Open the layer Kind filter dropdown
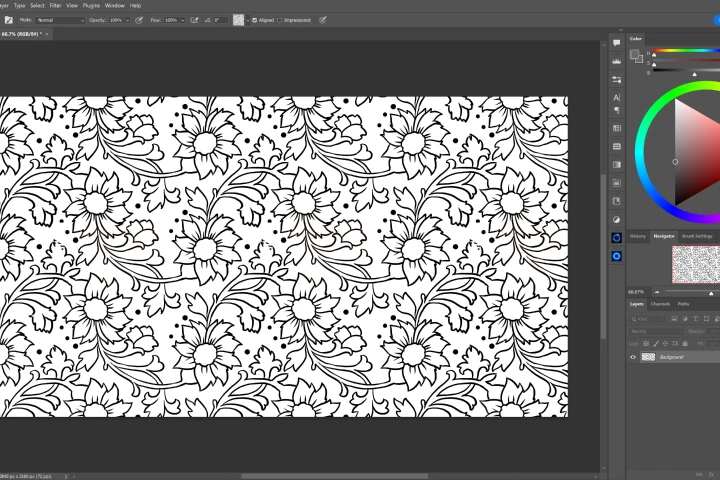Viewport: 720px width, 480px height. click(x=648, y=319)
